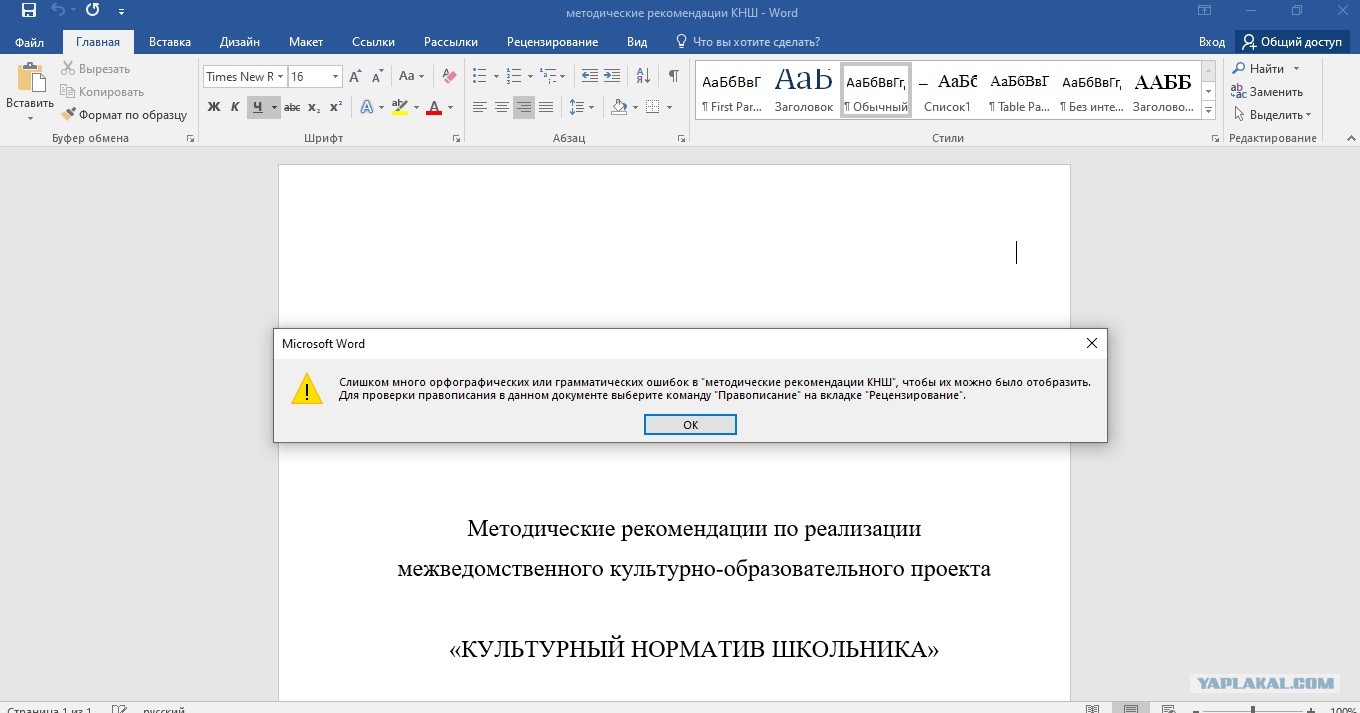Select the Список1 style thumbnail

[x=947, y=90]
